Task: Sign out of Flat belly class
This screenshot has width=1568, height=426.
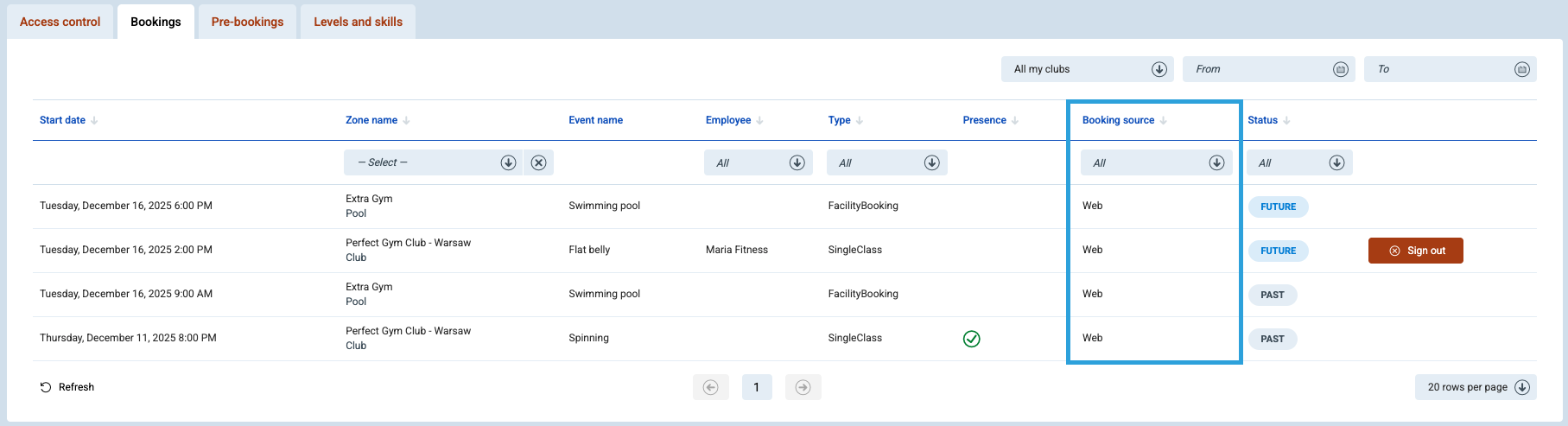Action: click(1415, 251)
